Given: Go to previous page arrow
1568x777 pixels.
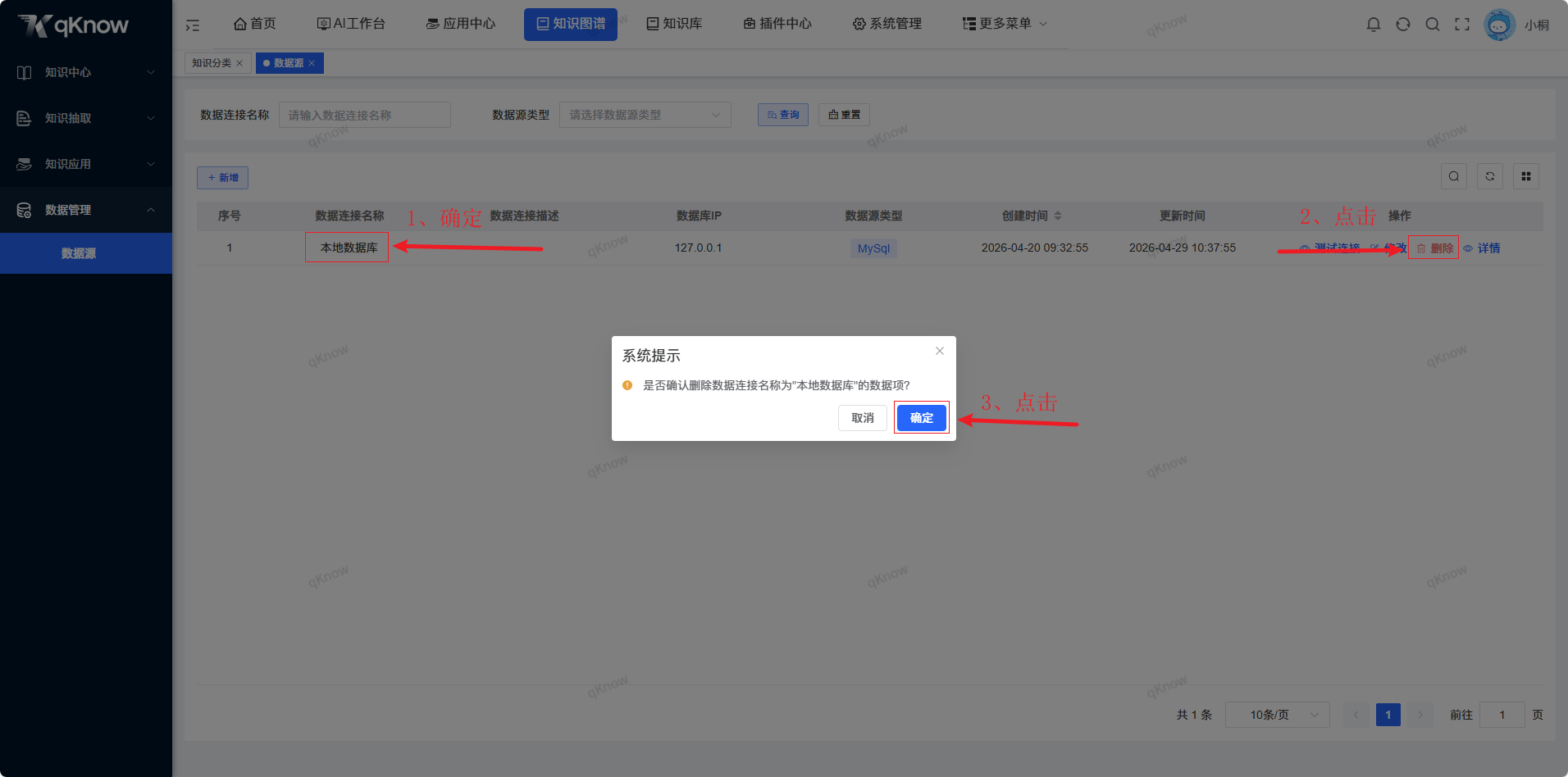Looking at the screenshot, I should 1356,715.
